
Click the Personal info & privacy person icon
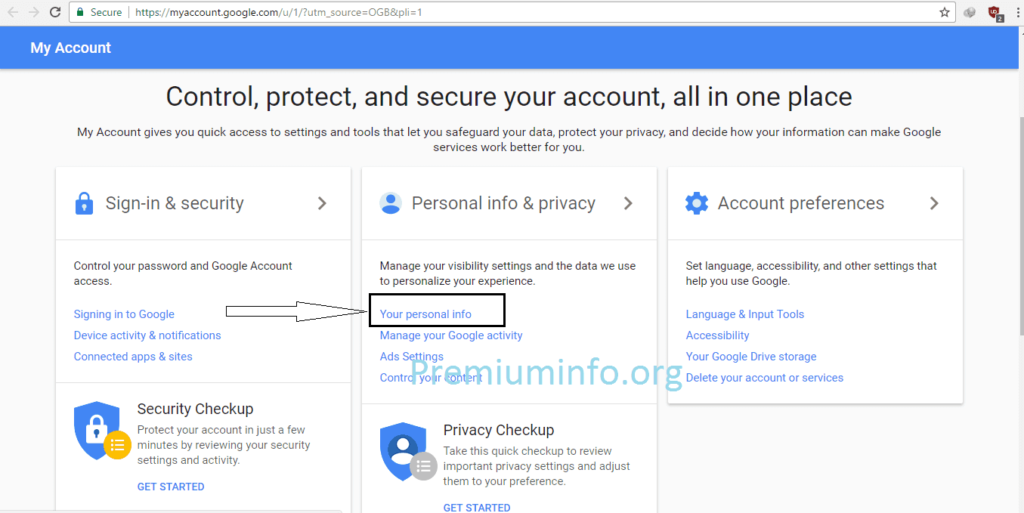390,203
